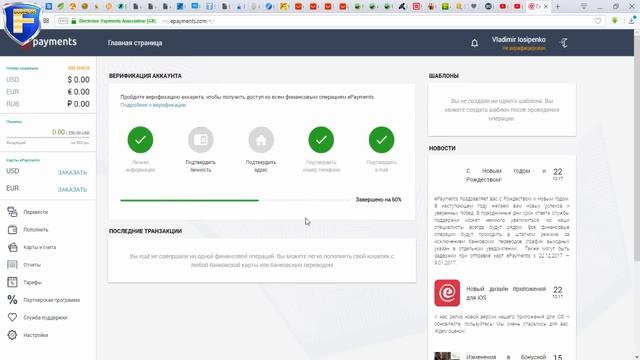Open the Служба поддержки menu item

point(45,318)
